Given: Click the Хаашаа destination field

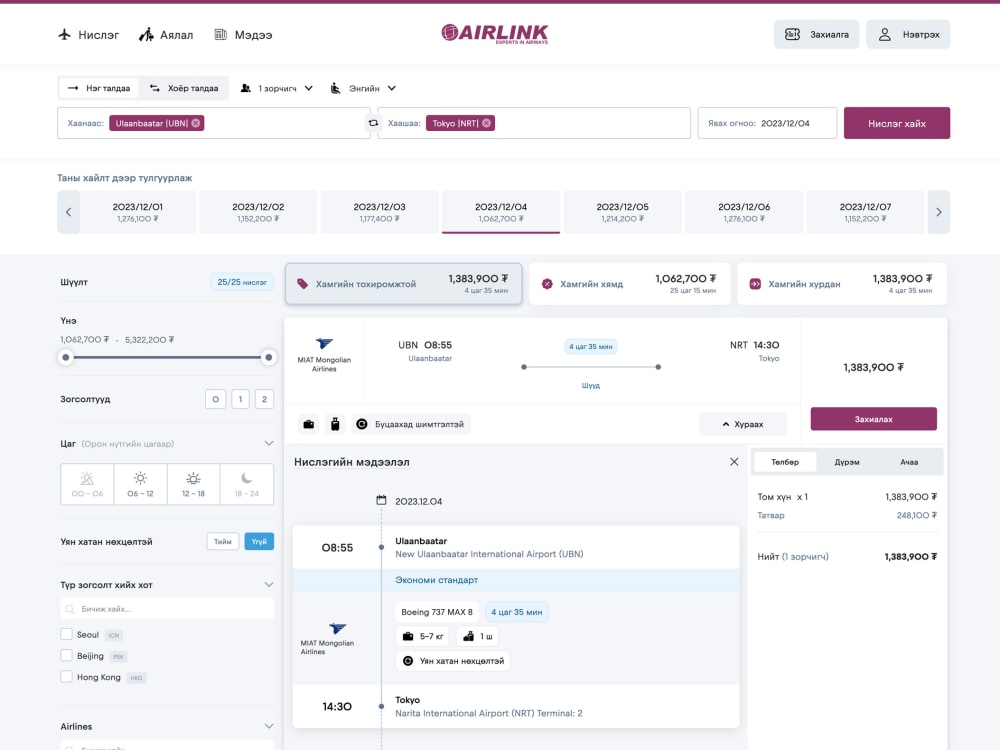Looking at the screenshot, I should click(534, 123).
